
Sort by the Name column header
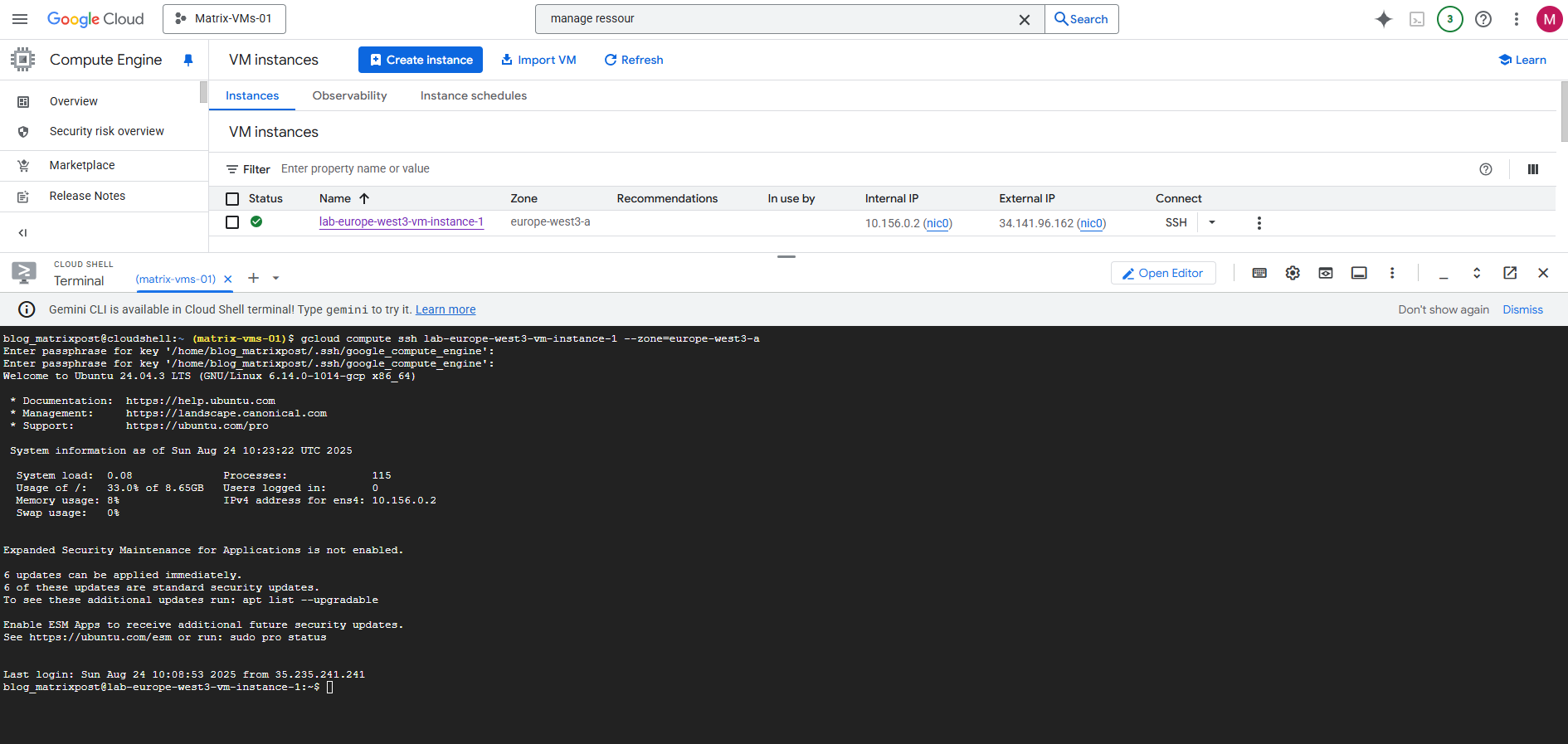(x=343, y=198)
